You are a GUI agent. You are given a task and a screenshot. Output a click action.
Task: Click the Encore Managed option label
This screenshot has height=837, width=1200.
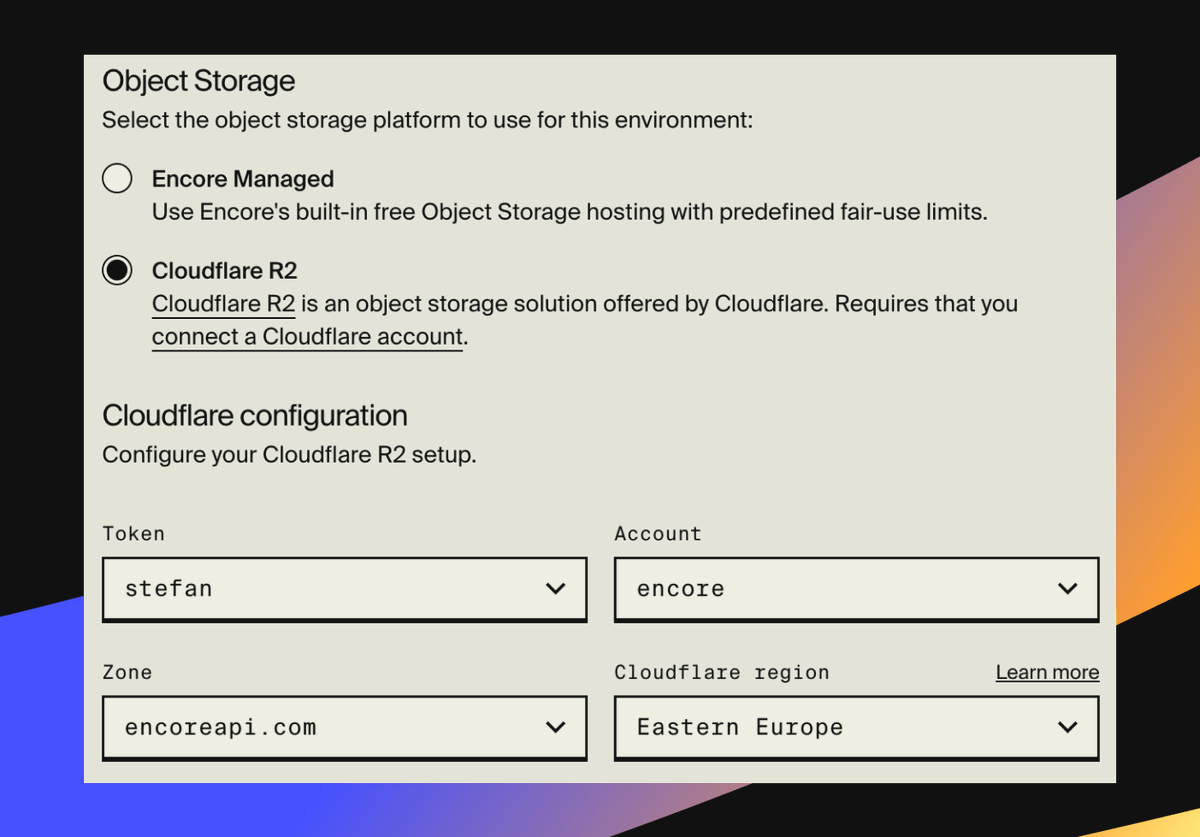click(x=243, y=179)
